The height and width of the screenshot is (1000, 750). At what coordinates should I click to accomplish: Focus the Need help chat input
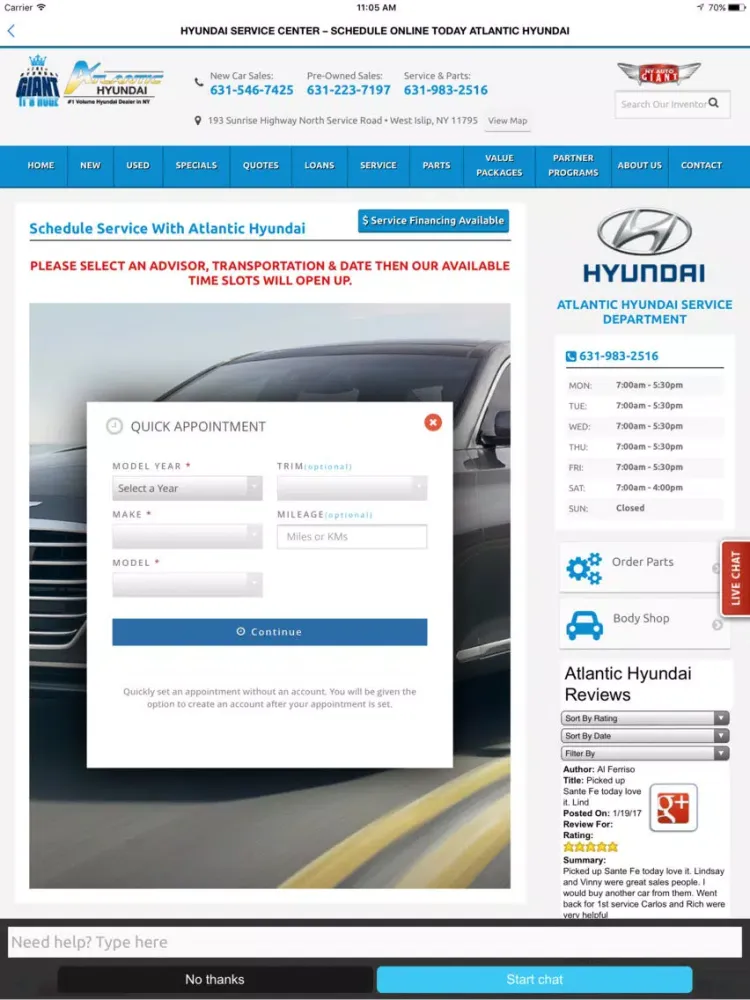pos(375,942)
